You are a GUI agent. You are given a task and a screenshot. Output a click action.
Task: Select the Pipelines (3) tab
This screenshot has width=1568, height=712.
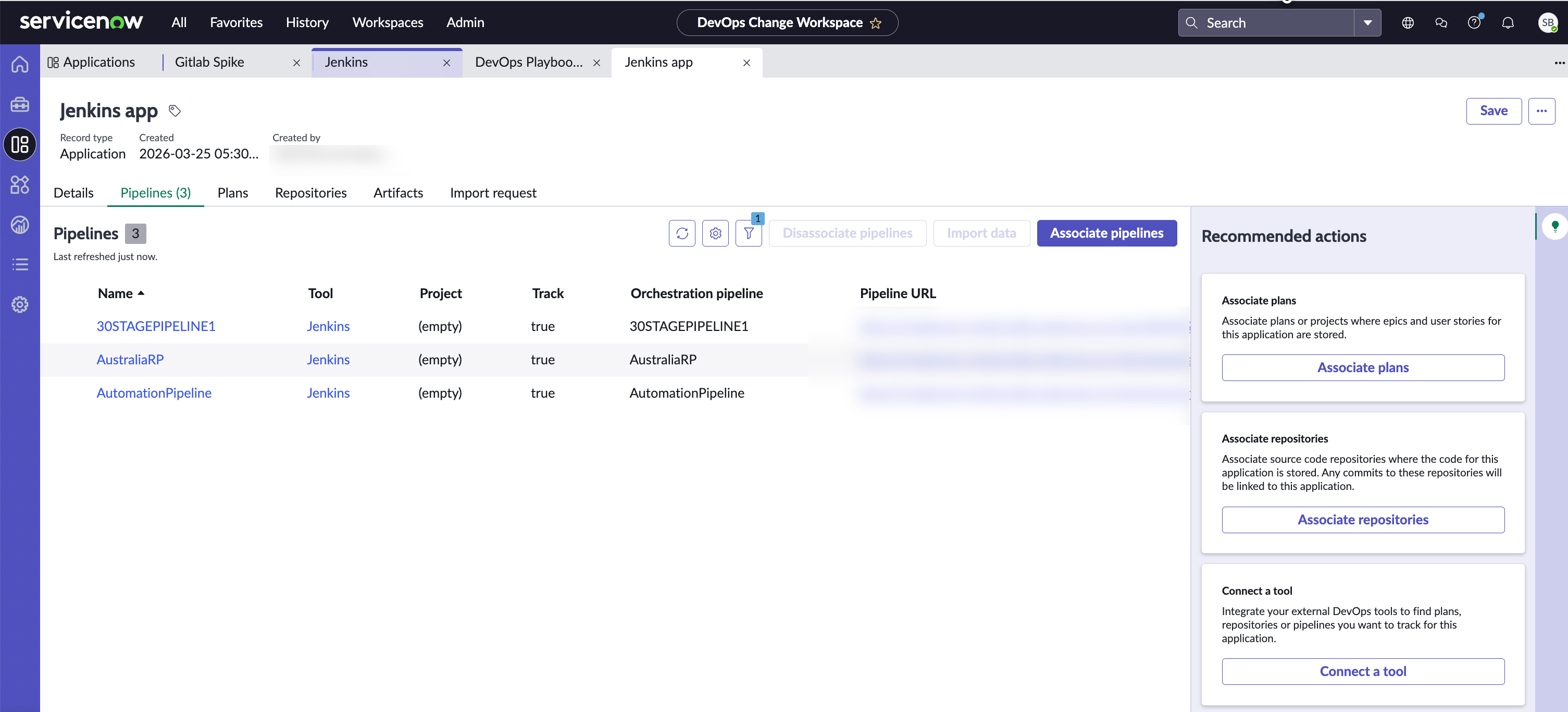(x=156, y=193)
